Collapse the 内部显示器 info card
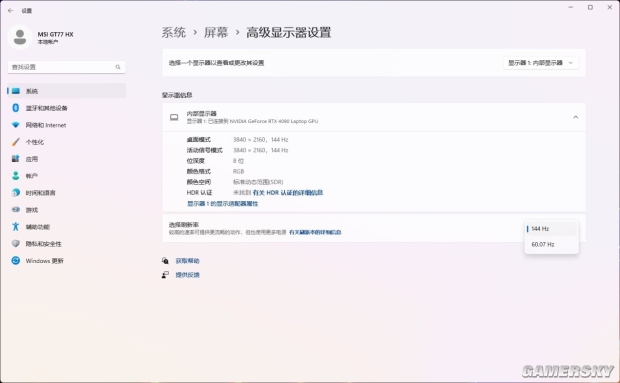Viewport: 620px width, 383px height. 576,117
